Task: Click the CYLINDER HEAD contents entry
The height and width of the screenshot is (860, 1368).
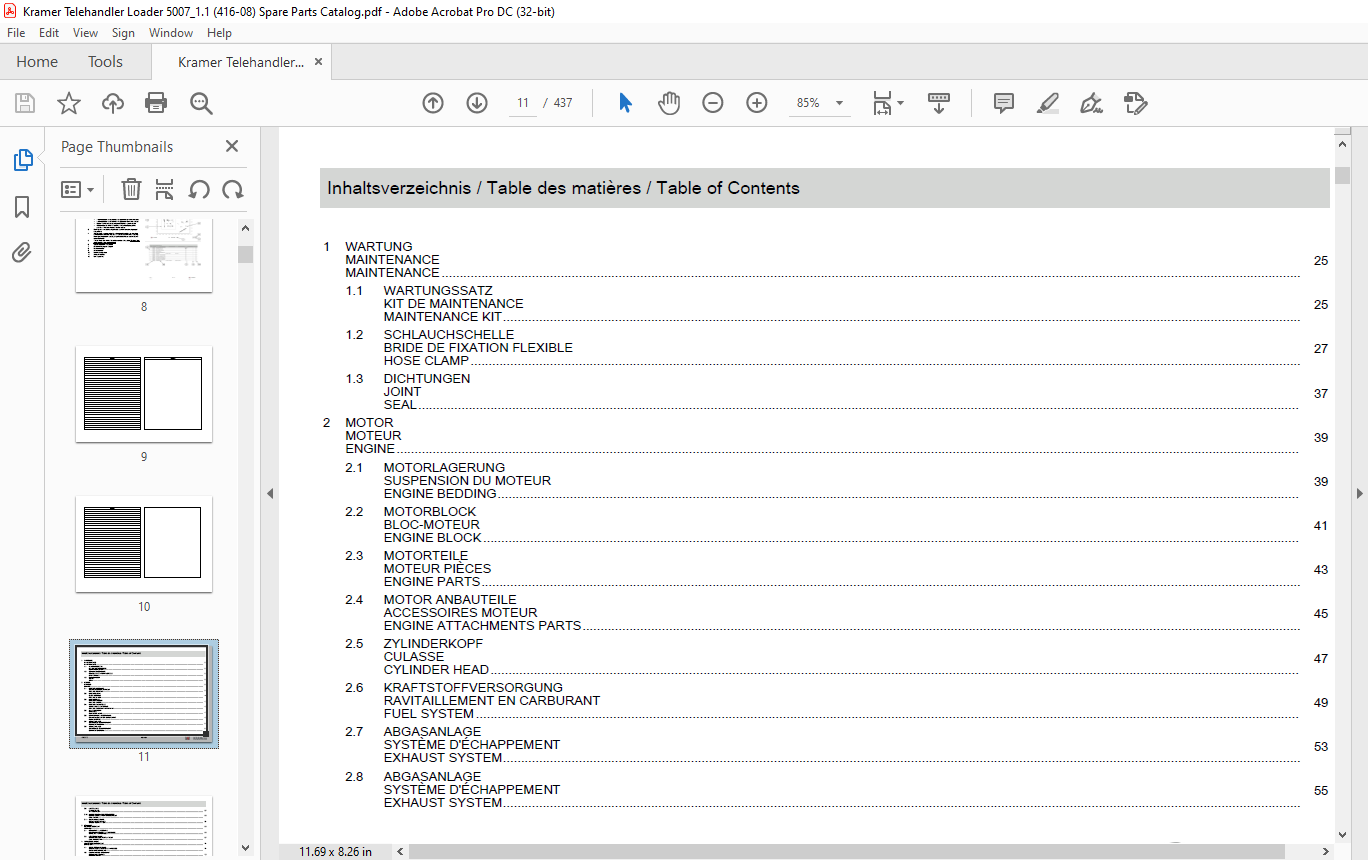Action: 437,670
